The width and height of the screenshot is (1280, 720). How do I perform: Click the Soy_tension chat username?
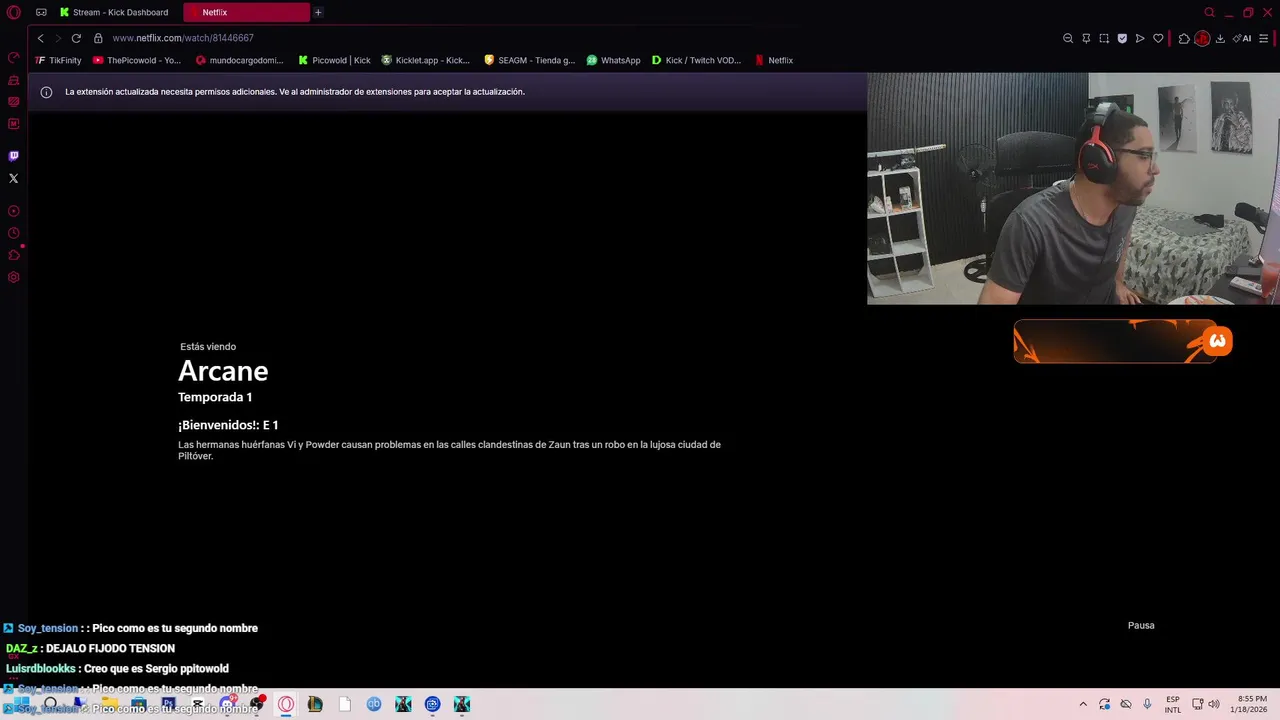click(48, 628)
